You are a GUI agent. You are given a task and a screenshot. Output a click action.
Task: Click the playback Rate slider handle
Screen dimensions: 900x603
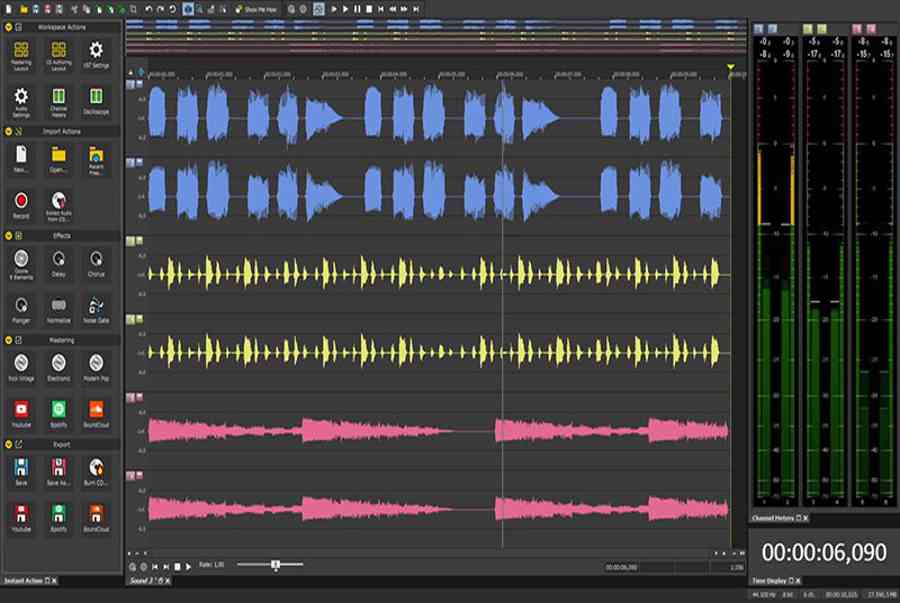pos(275,565)
